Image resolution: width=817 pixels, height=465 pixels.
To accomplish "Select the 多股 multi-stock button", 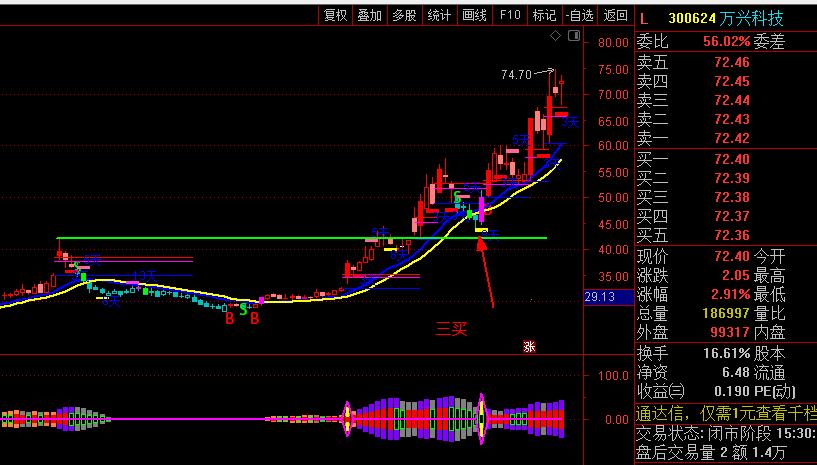I will (404, 15).
